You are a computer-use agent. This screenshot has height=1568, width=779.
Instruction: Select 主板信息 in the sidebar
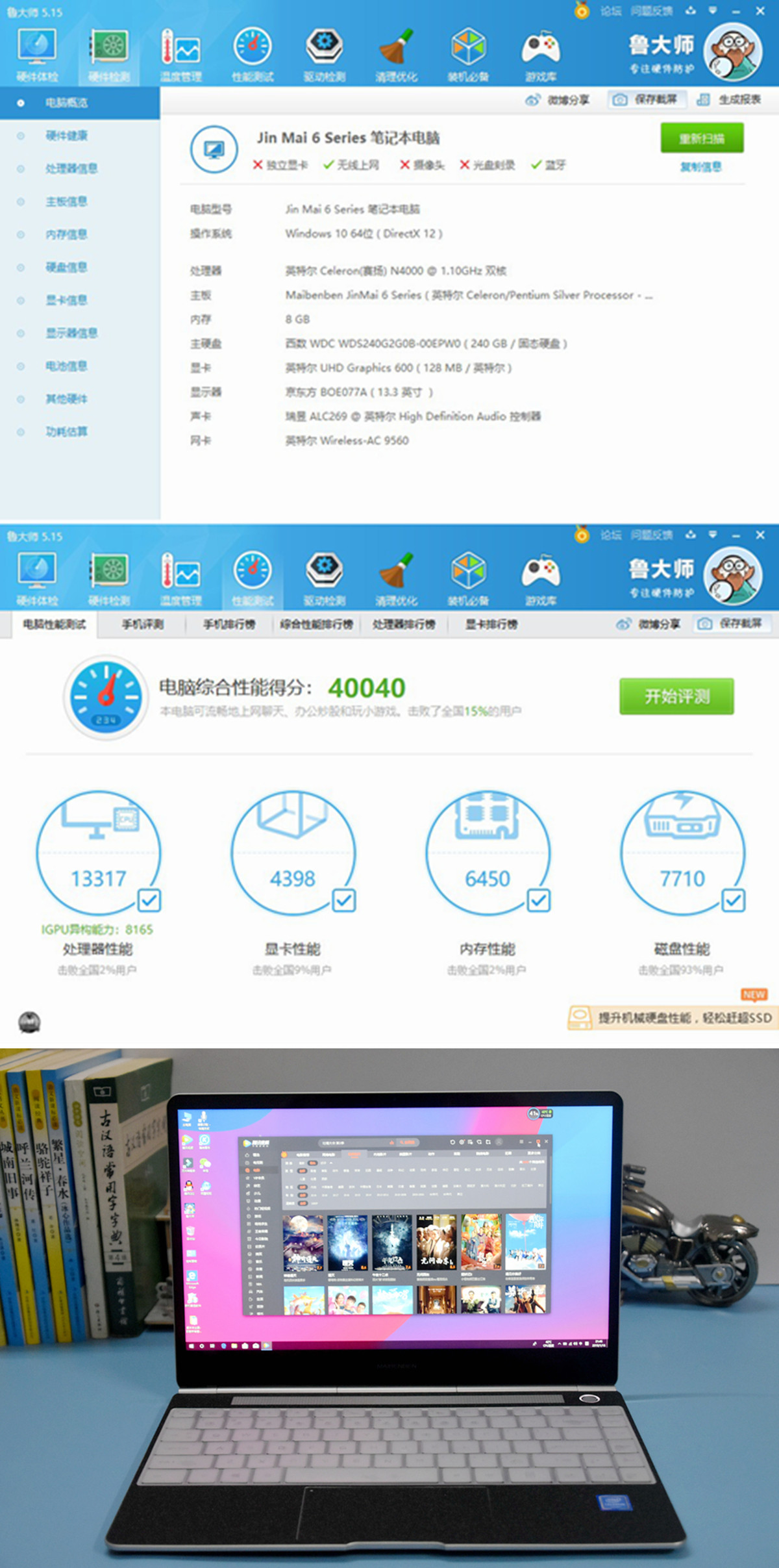tap(80, 201)
